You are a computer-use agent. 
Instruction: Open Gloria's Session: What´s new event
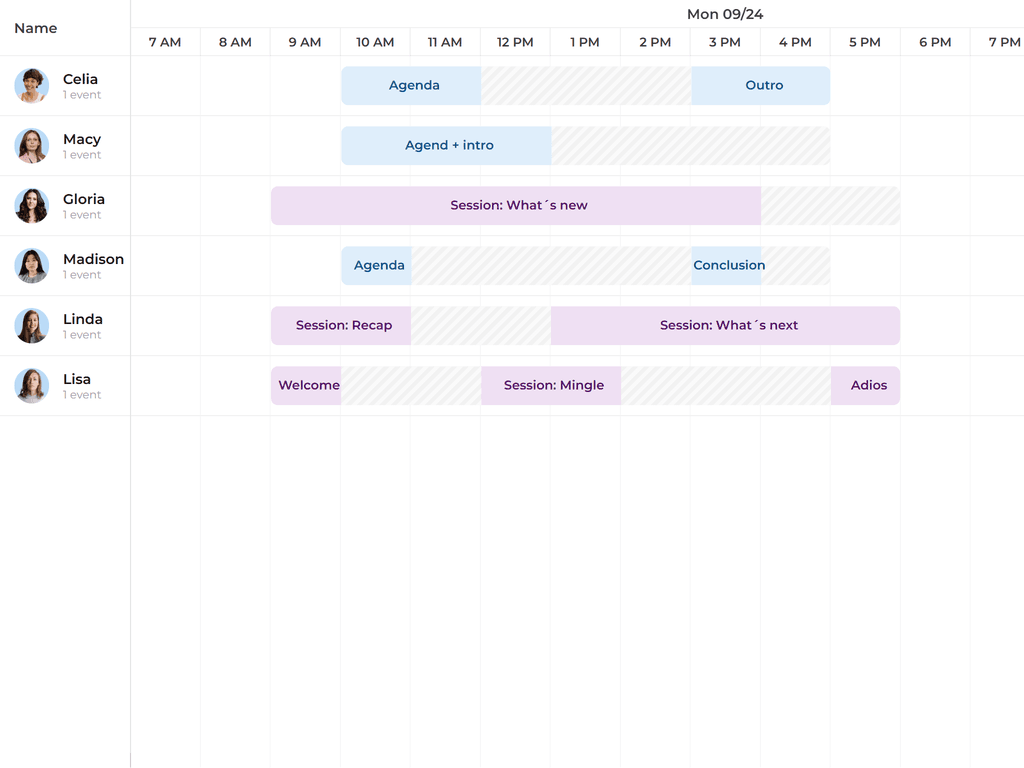coord(515,205)
